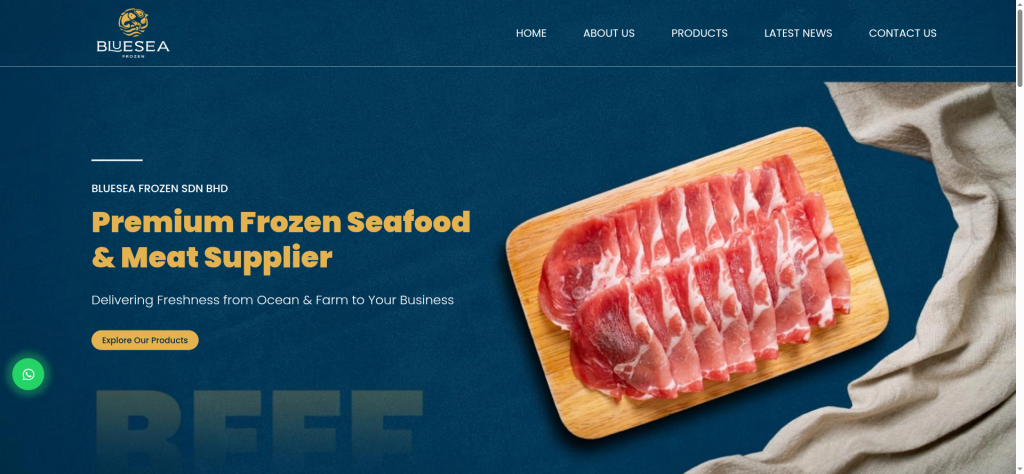
Task: Click the BLUESEA wordmark in the header
Action: 133,46
